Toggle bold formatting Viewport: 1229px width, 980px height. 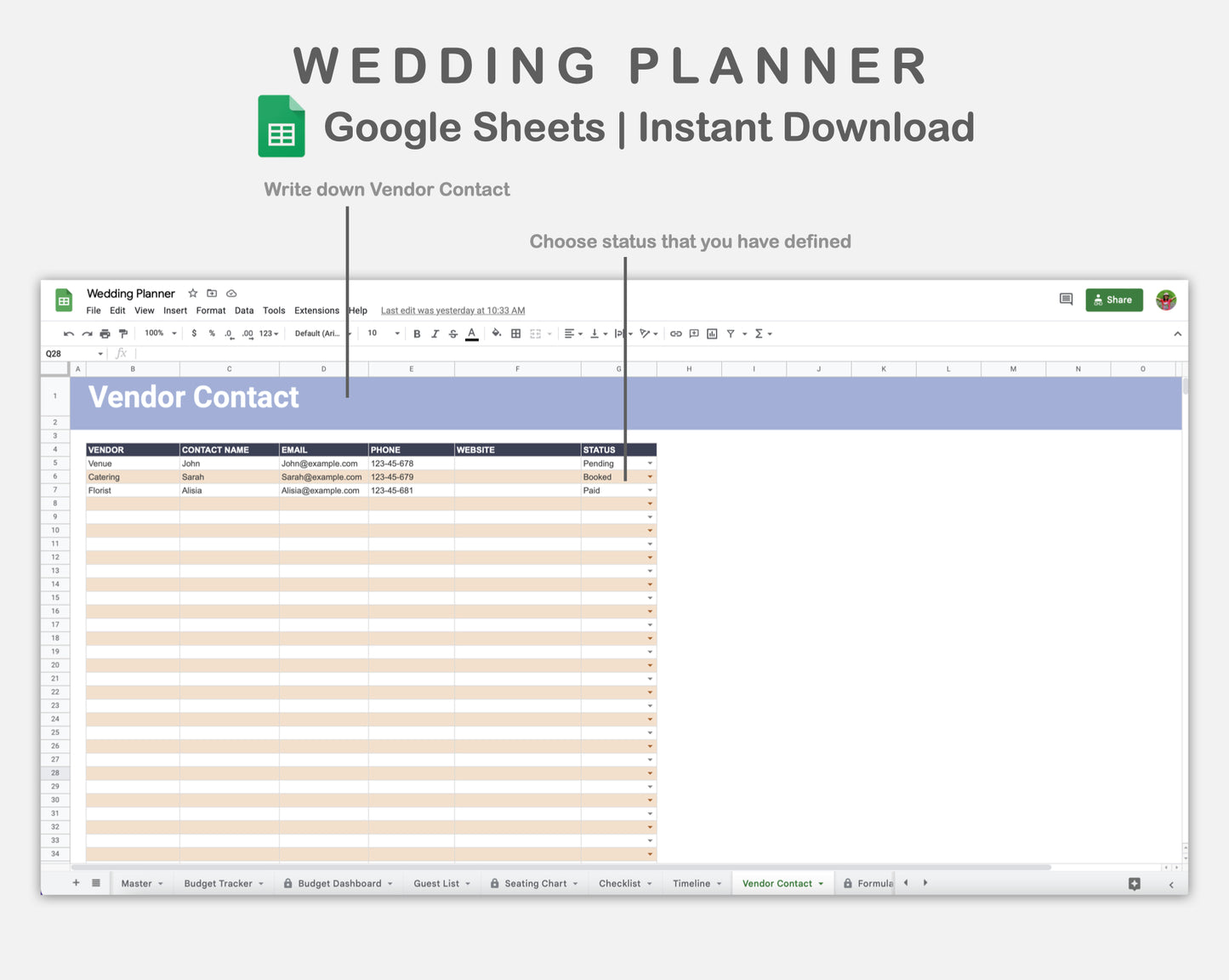[416, 333]
